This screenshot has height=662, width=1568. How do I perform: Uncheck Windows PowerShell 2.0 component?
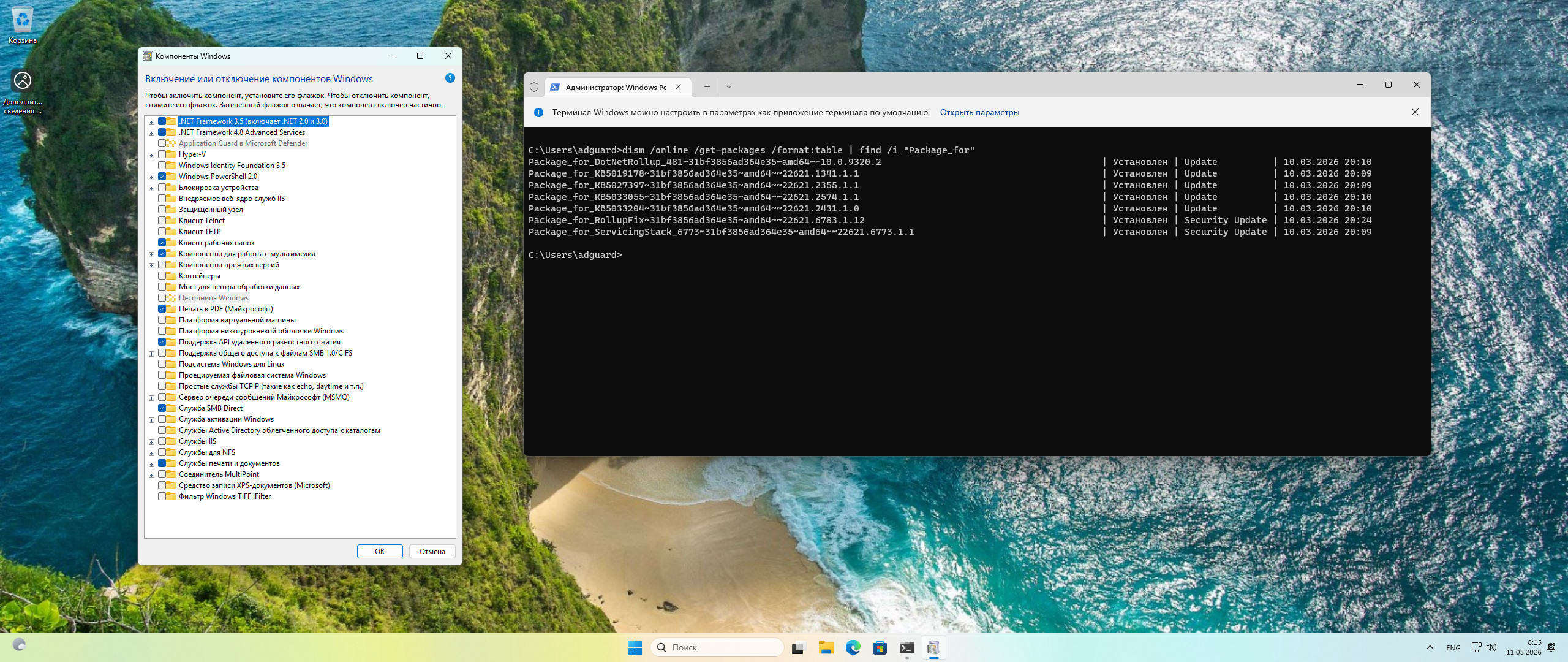(x=162, y=177)
